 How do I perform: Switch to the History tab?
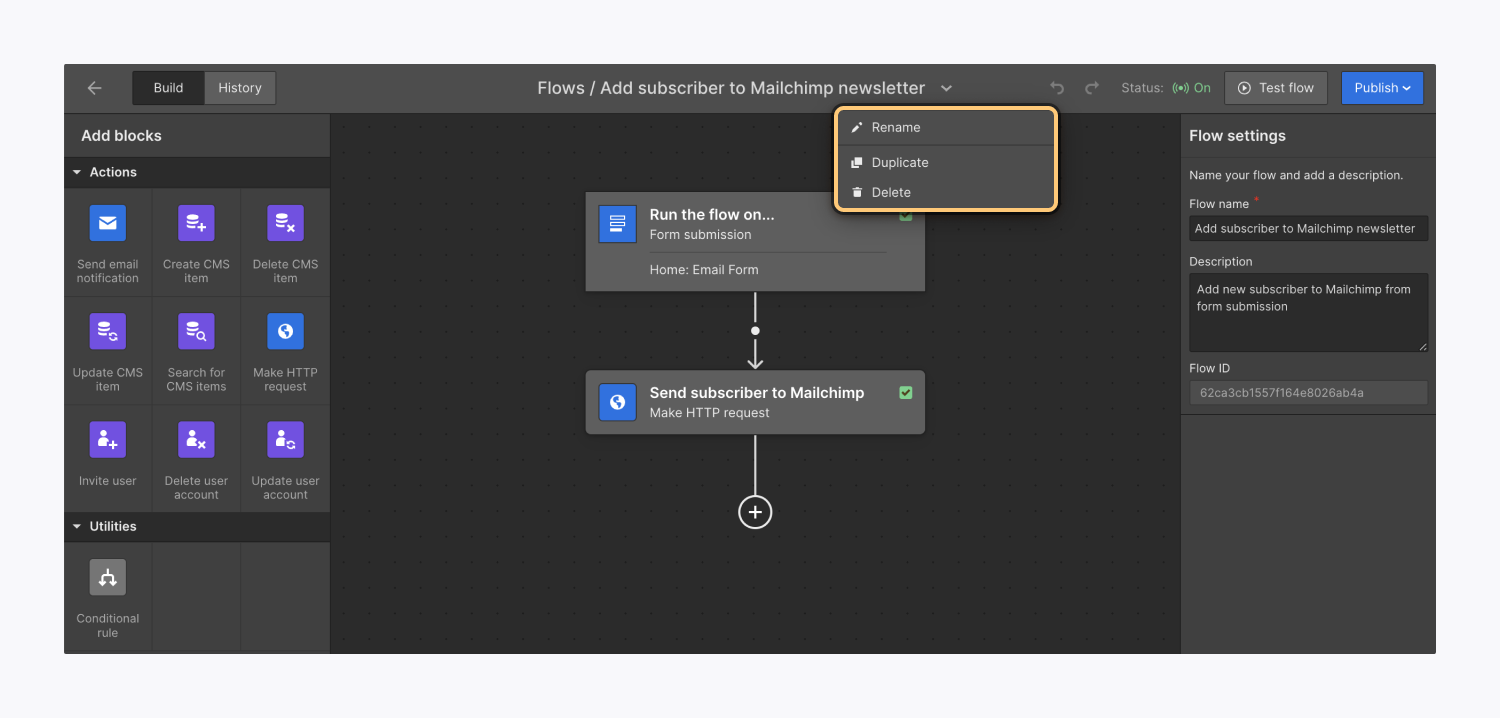(x=239, y=88)
